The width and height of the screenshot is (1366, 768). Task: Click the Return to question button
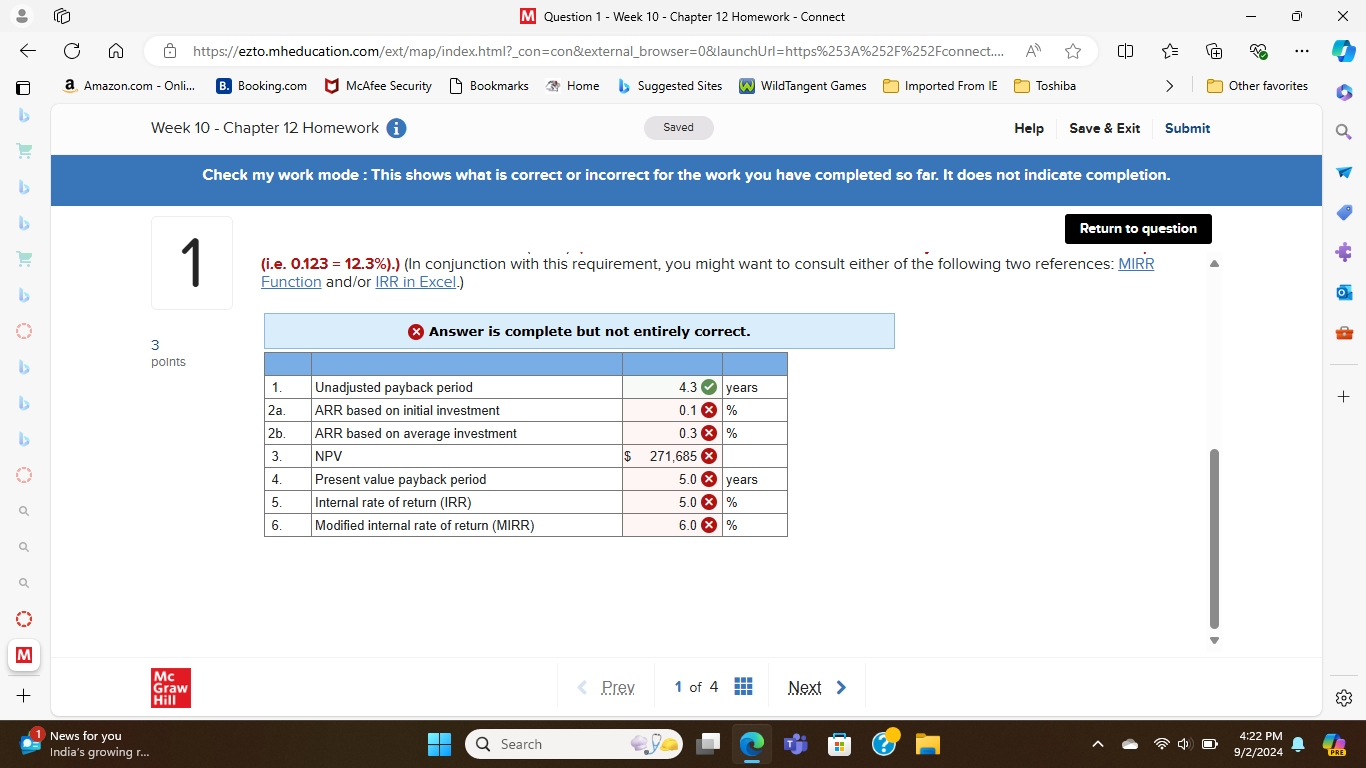point(1138,229)
